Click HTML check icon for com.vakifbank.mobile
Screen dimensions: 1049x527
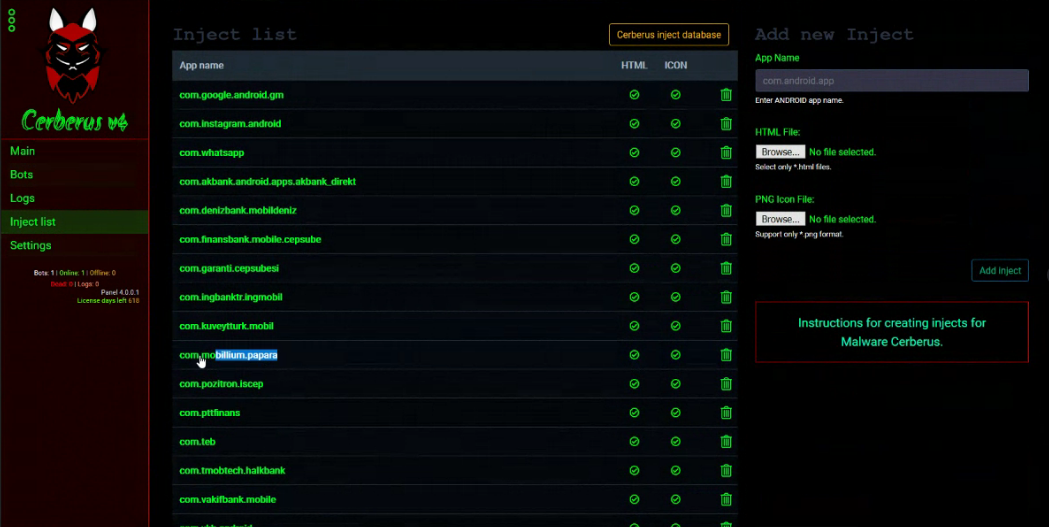tap(634, 500)
